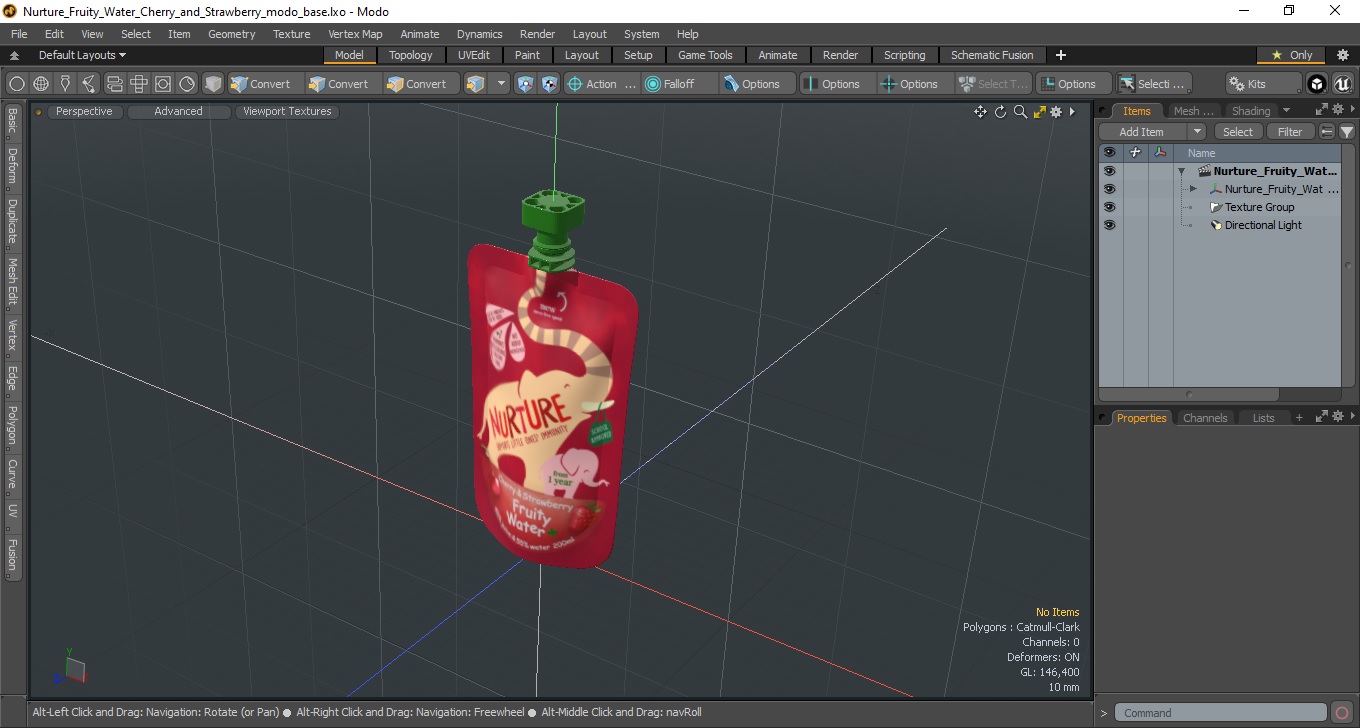Open the Geometry menu
The width and height of the screenshot is (1360, 728).
tap(232, 34)
